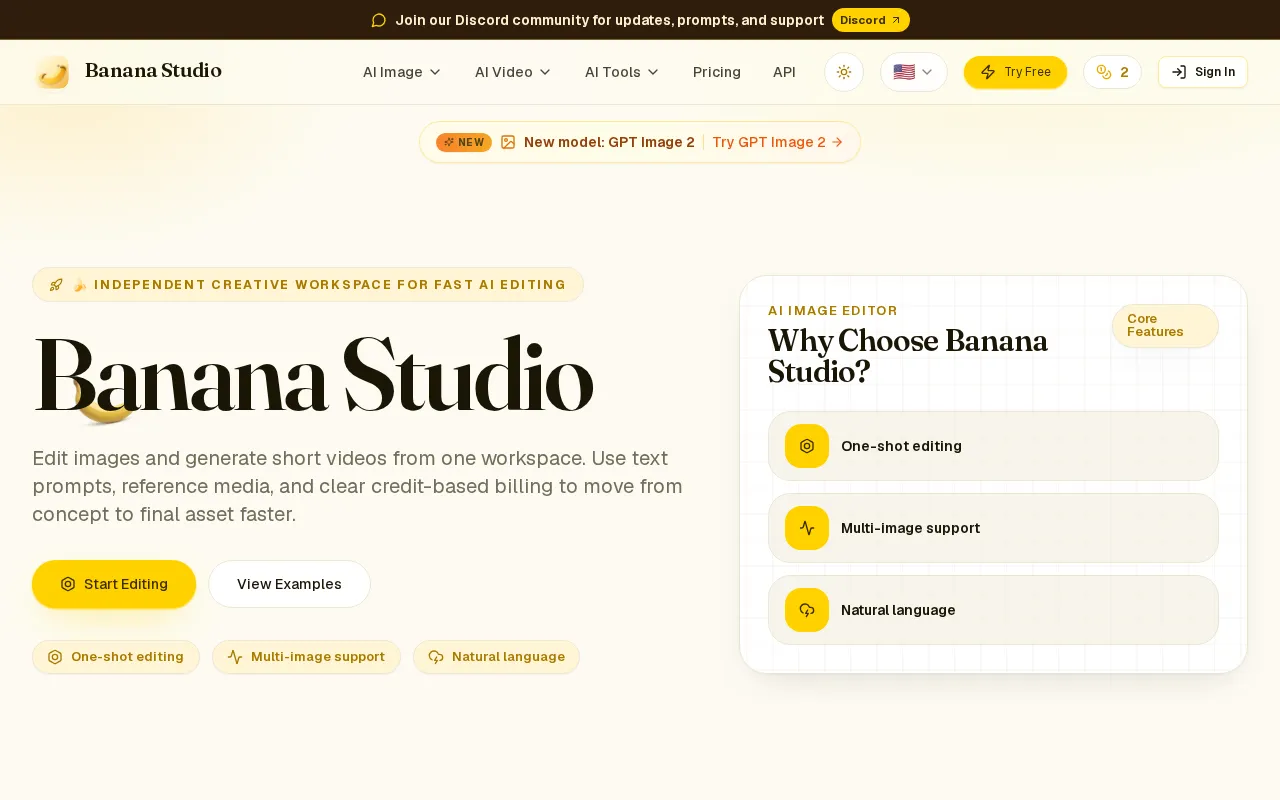Click the Multi-image support chip below buttons
Image resolution: width=1280 pixels, height=800 pixels.
306,657
